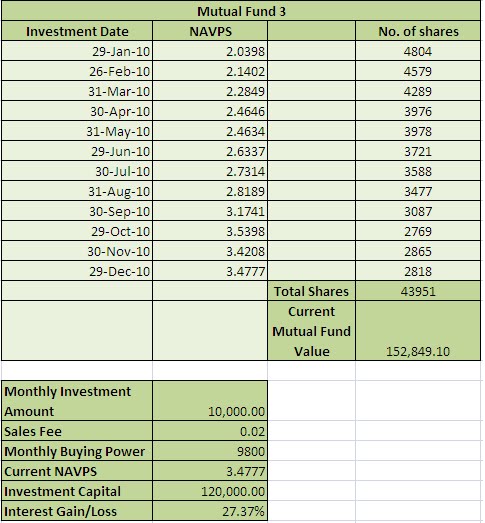Select buying power value 9800

click(x=210, y=451)
